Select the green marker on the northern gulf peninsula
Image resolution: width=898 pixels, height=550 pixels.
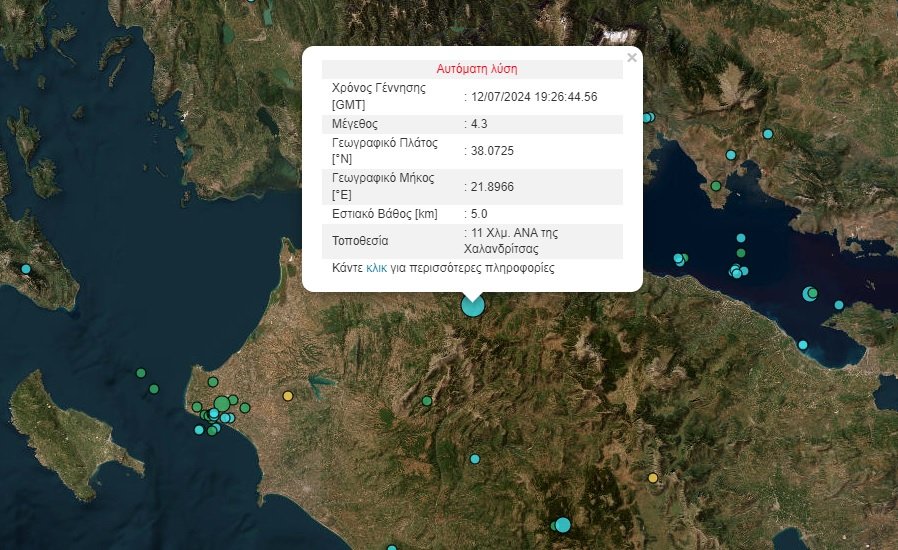716,186
